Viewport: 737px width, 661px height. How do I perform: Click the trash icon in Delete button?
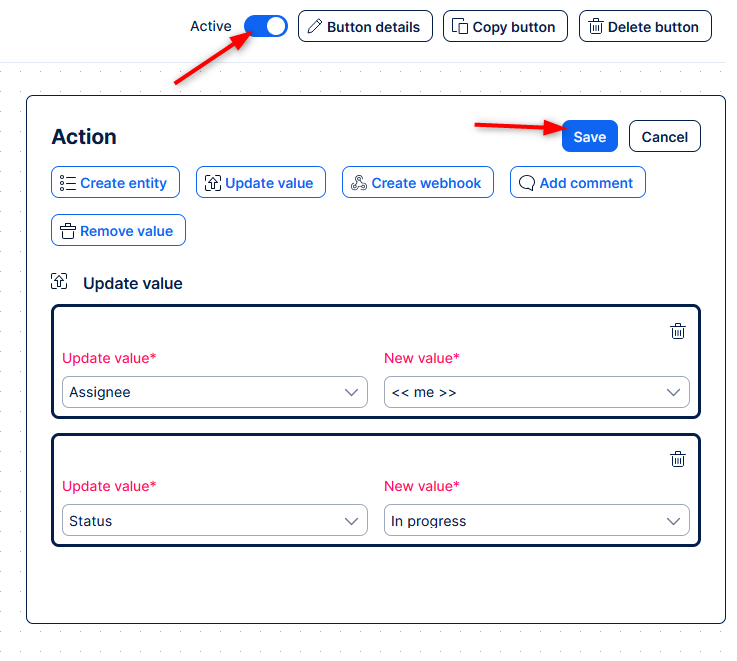point(596,27)
